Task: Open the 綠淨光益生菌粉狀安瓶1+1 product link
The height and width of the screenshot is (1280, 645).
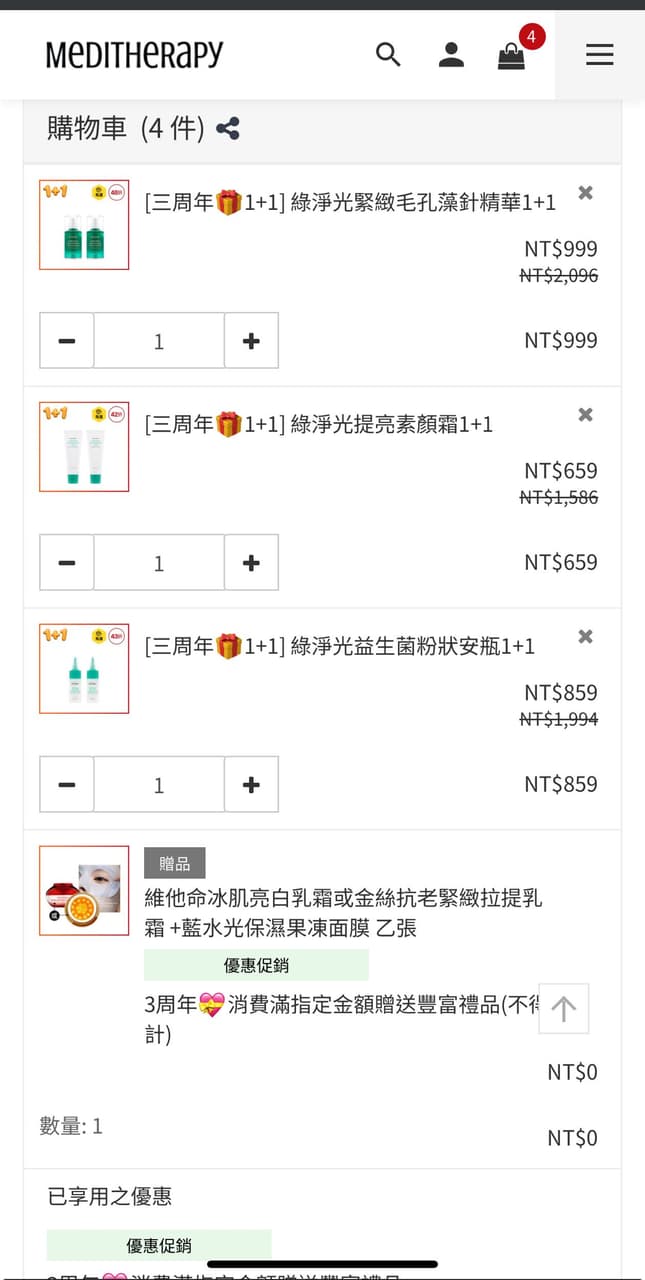Action: (340, 646)
